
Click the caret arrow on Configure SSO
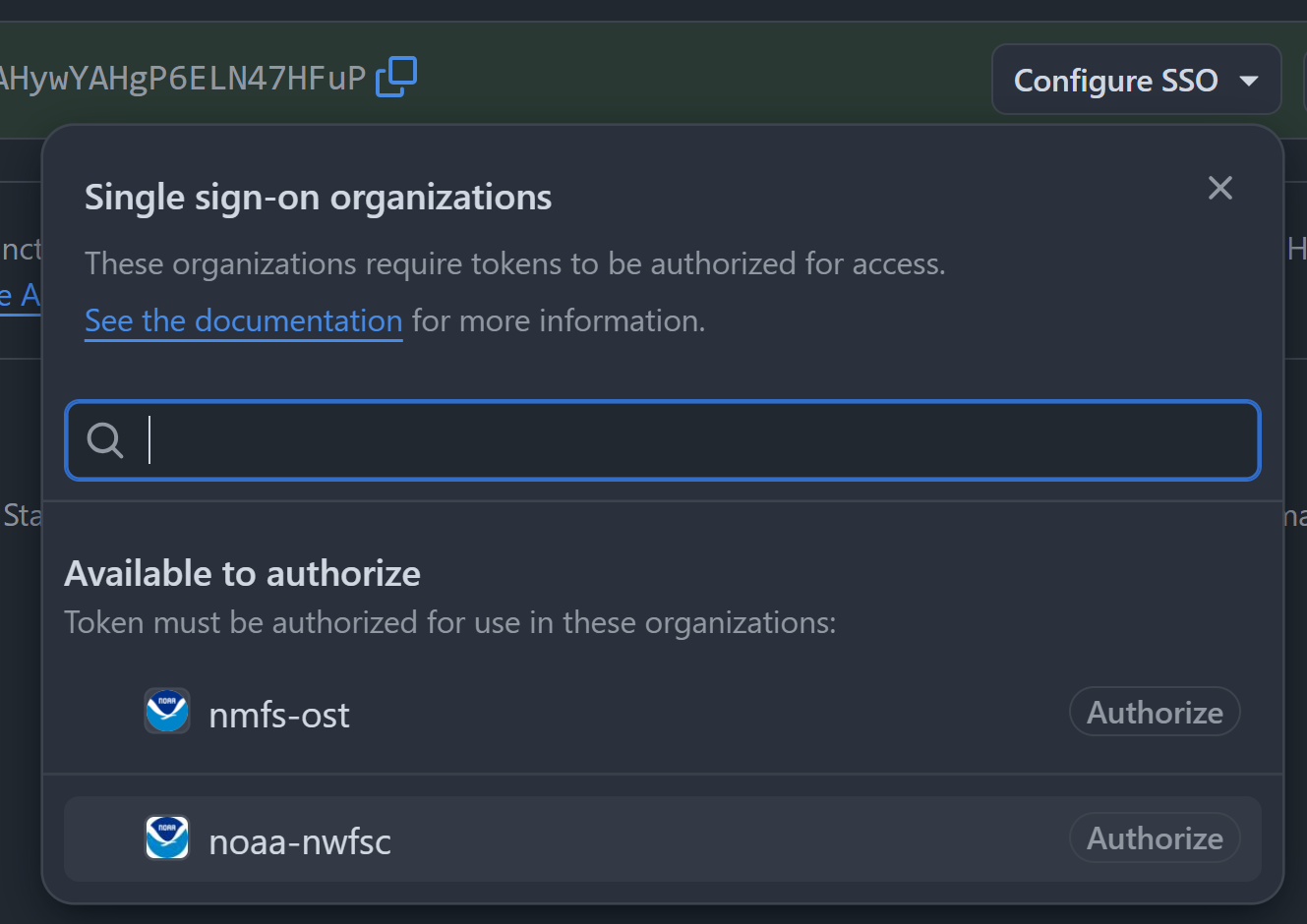[x=1249, y=81]
